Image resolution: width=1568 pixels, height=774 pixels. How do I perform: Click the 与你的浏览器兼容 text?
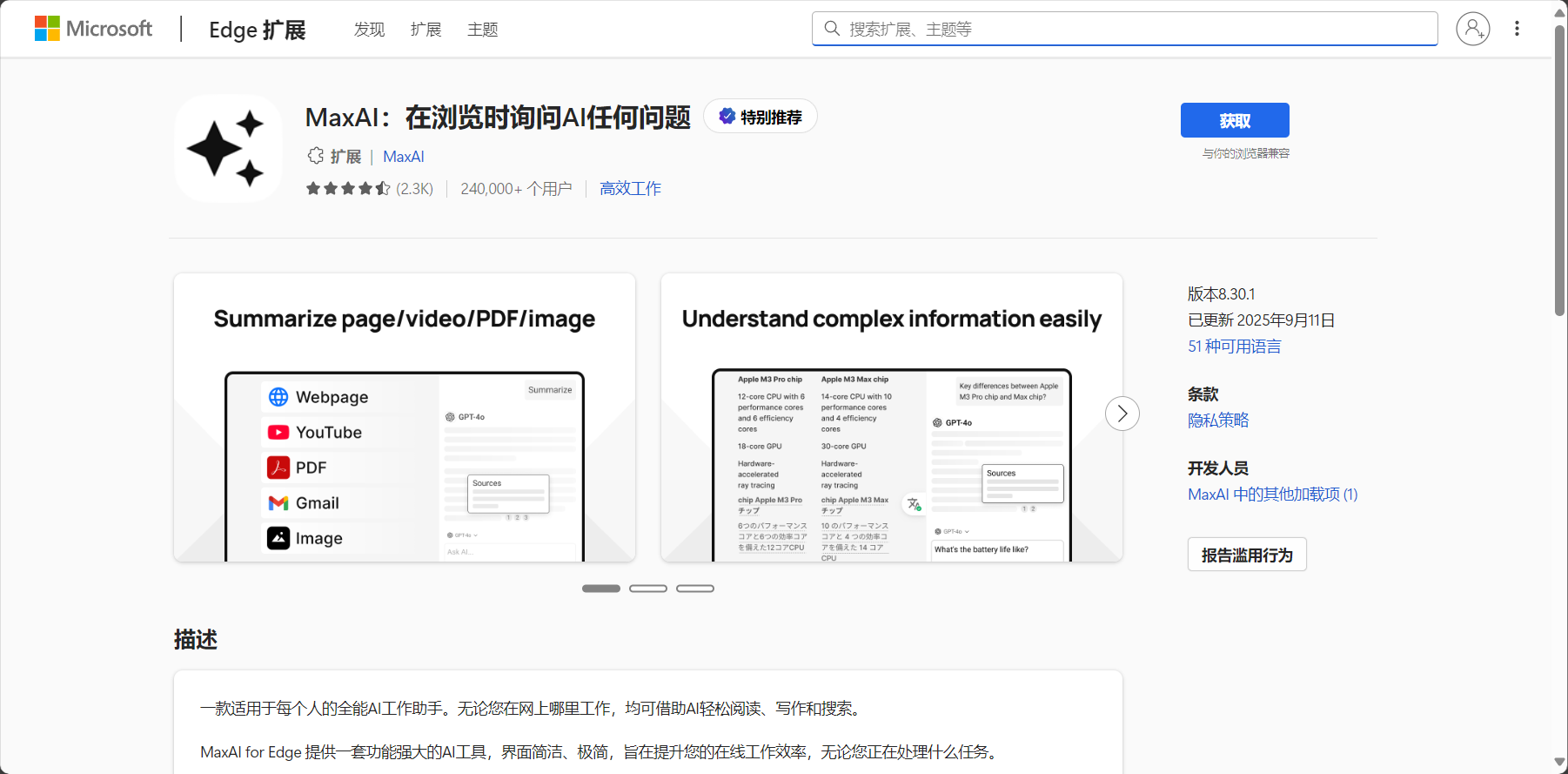pos(1246,153)
